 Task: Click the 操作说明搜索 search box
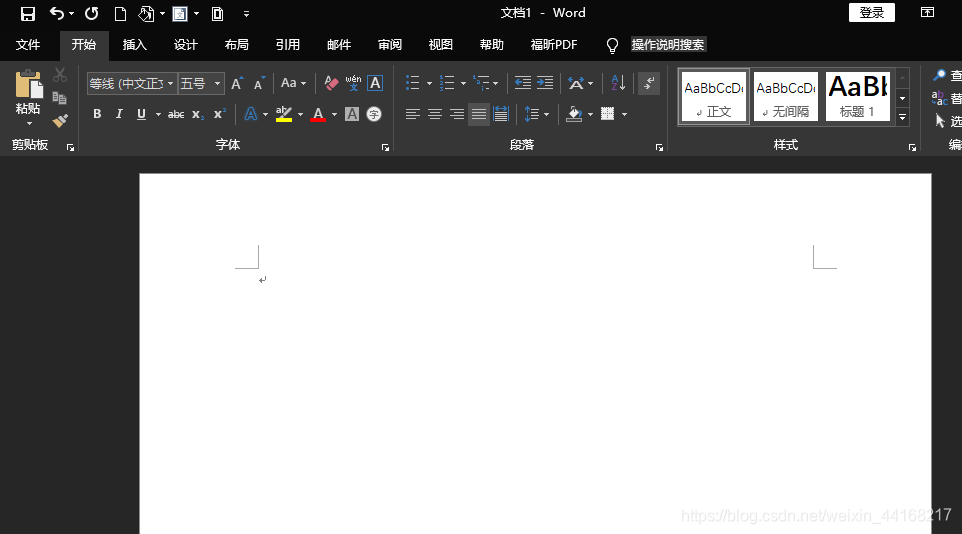(668, 45)
